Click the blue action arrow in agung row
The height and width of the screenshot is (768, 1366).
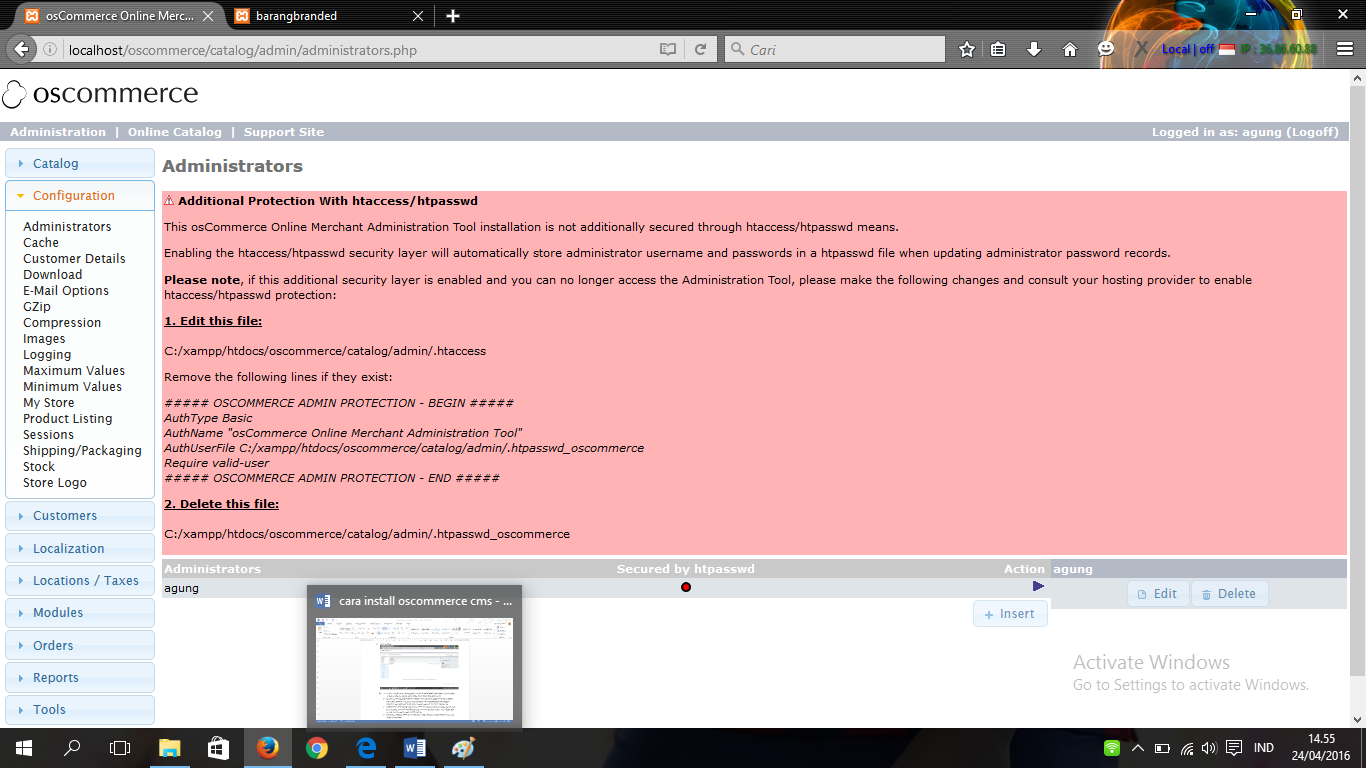click(x=1038, y=586)
